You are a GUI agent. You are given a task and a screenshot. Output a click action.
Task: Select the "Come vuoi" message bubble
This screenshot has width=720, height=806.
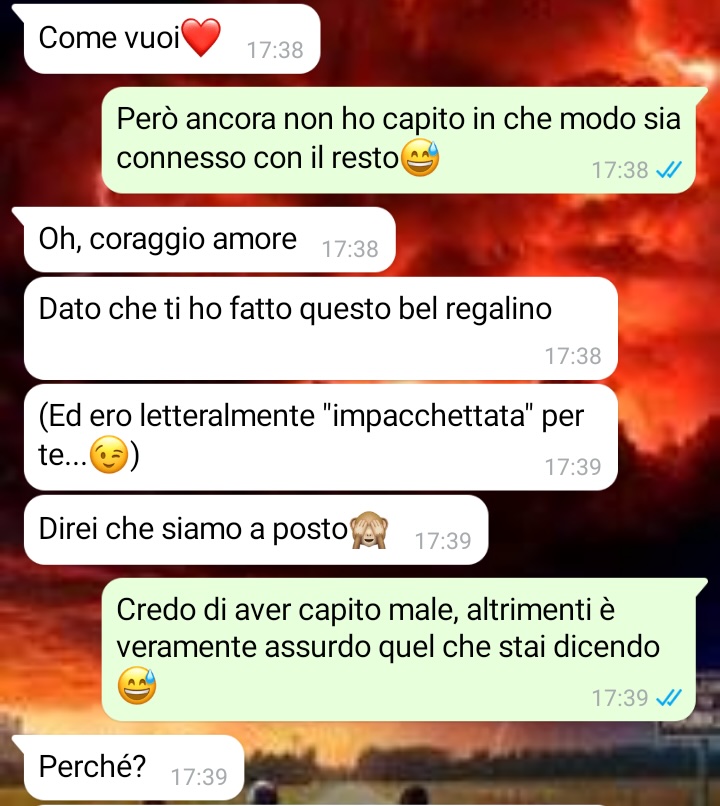[x=172, y=39]
